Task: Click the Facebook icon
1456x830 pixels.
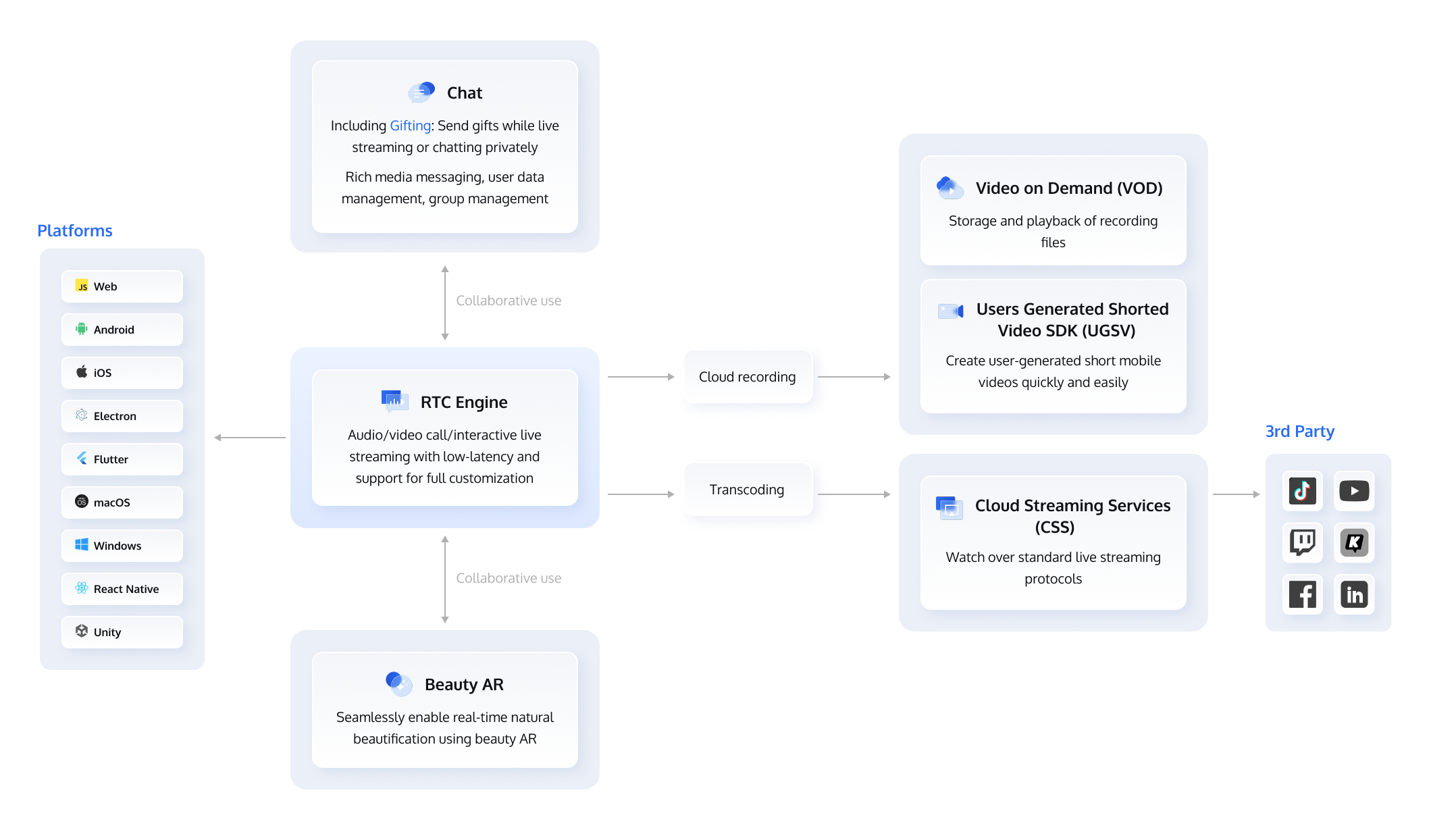Action: [x=1302, y=594]
